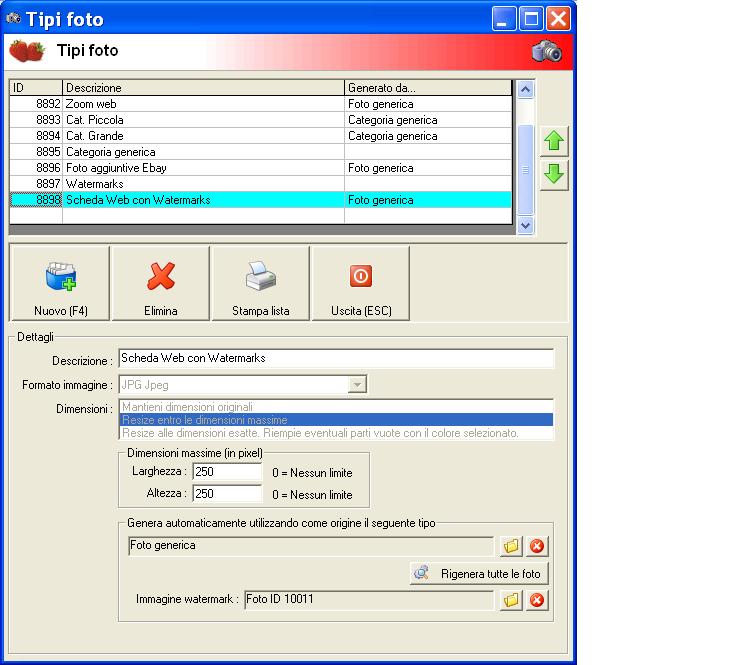The image size is (731, 665).
Task: Print the list with Stampa lista
Action: coord(261,283)
